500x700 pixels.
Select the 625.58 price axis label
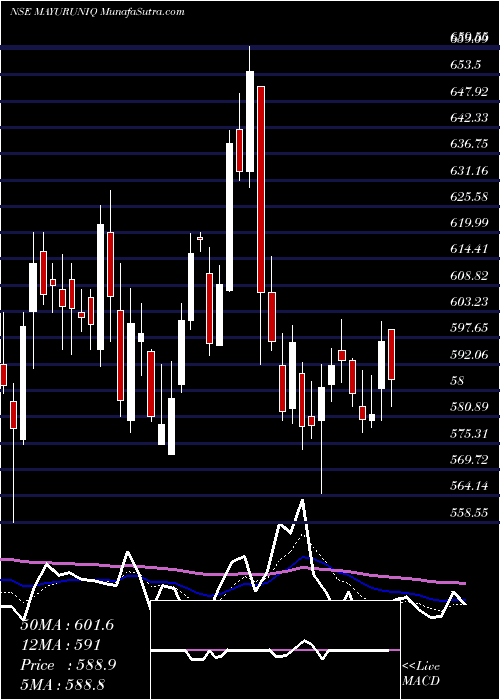[470, 196]
